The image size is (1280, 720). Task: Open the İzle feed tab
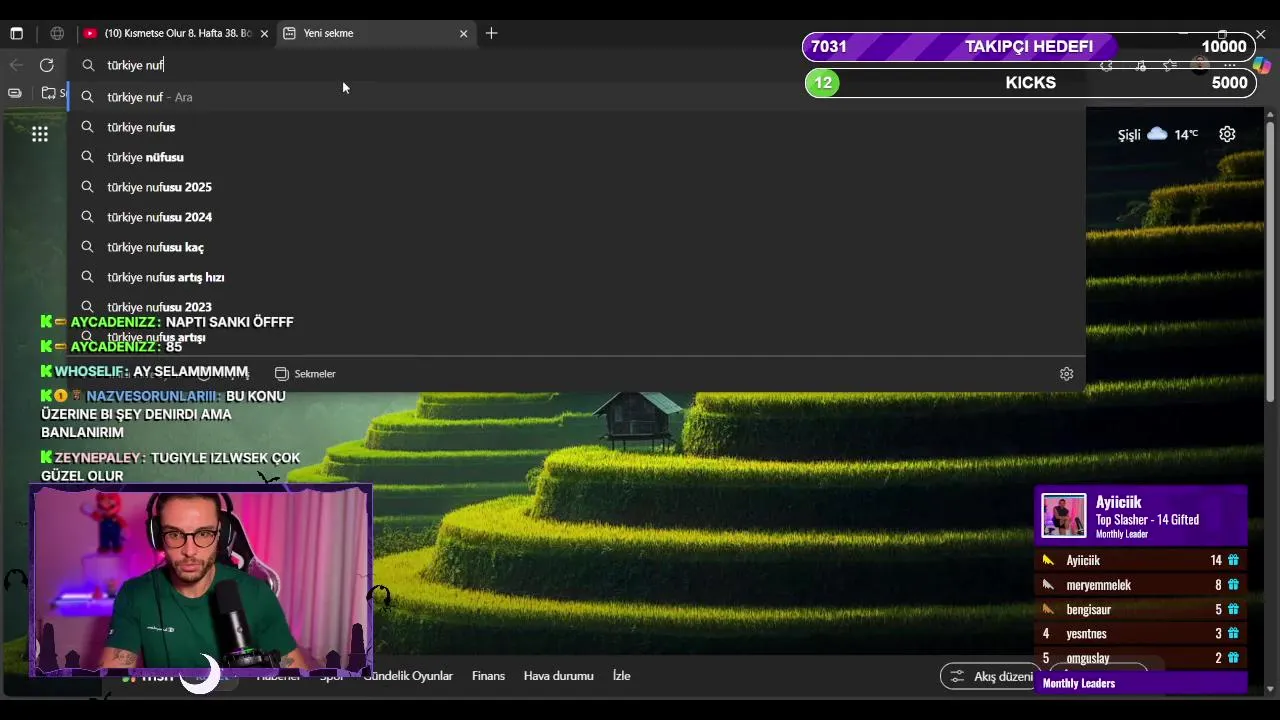tap(621, 676)
